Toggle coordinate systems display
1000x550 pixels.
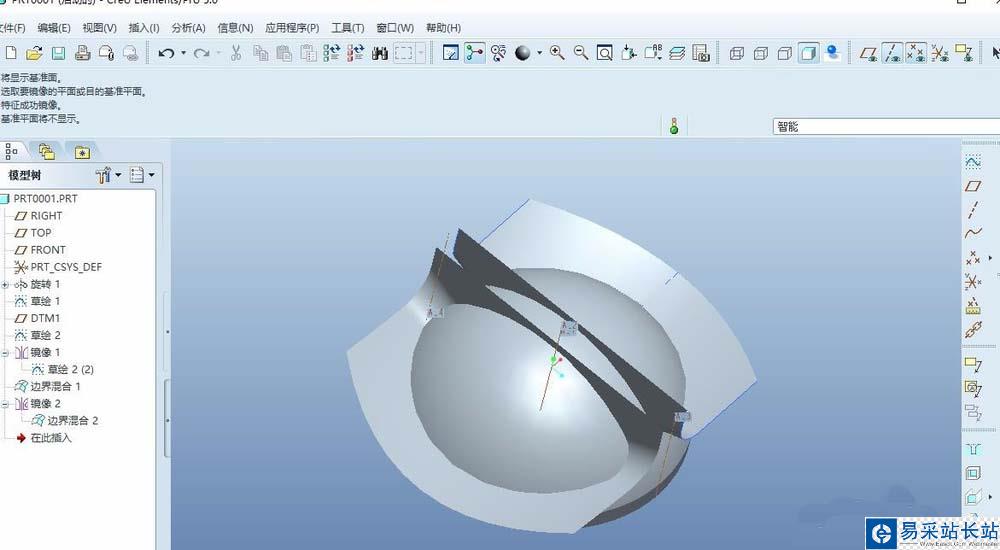click(x=939, y=53)
